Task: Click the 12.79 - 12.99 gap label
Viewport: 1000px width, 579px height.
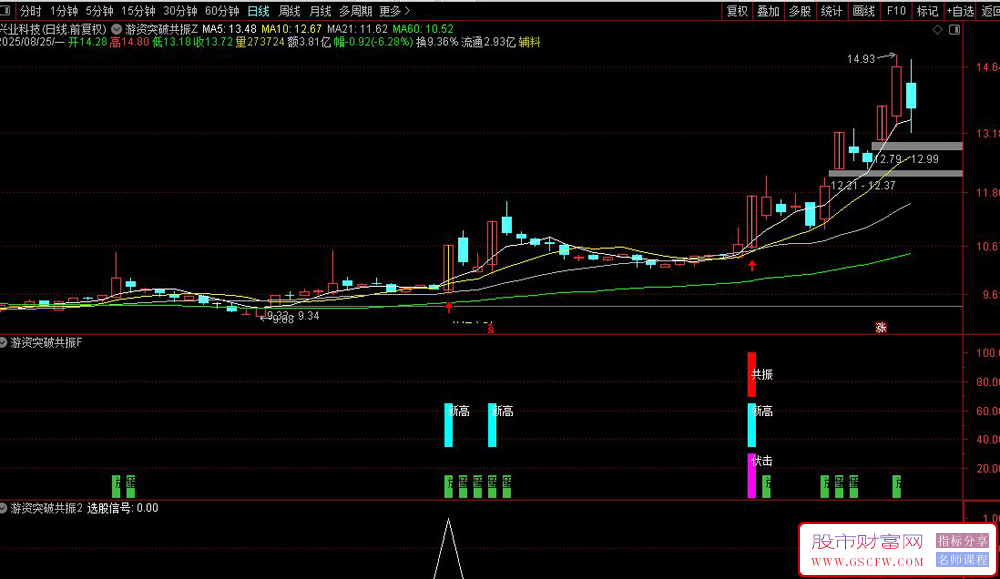Action: coord(906,159)
